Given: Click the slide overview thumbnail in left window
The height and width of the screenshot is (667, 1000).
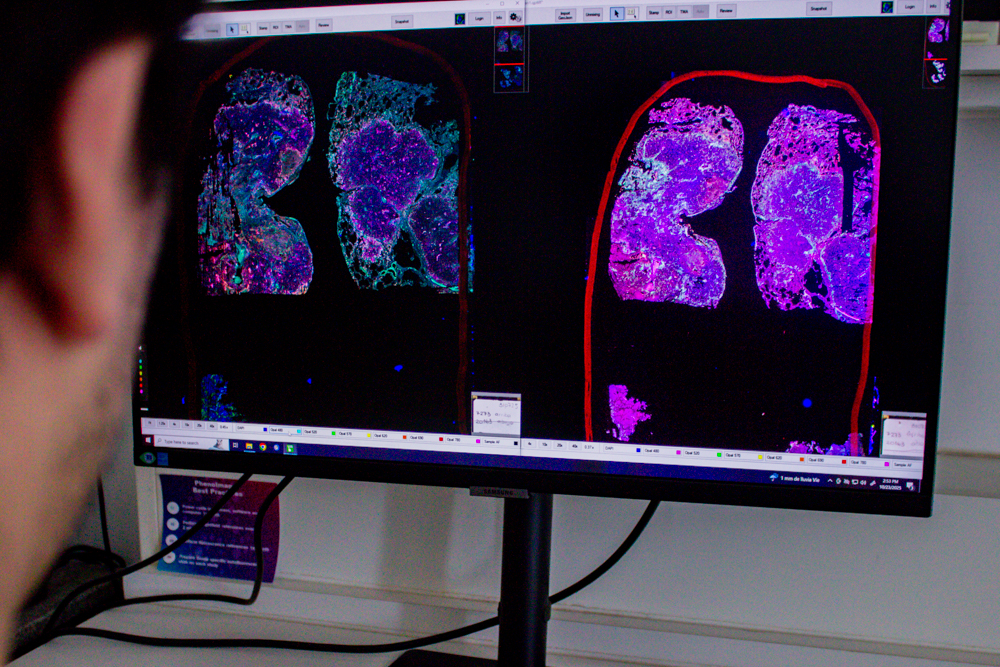Looking at the screenshot, I should [510, 40].
